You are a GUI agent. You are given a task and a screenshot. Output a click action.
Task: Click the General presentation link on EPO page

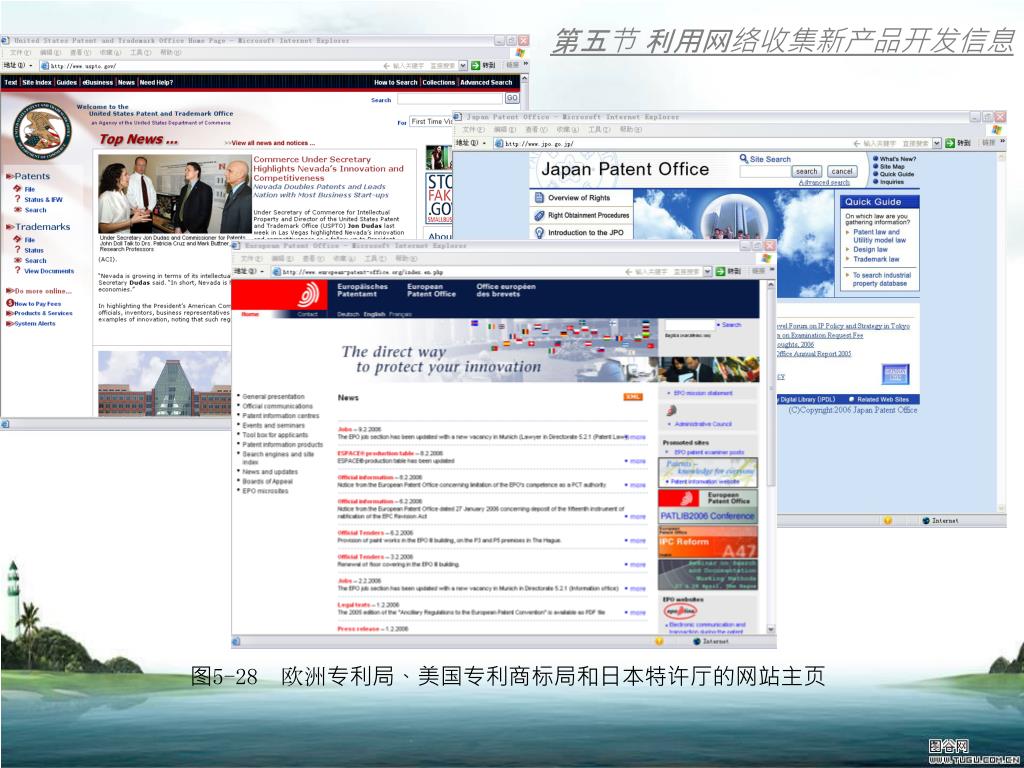point(273,396)
